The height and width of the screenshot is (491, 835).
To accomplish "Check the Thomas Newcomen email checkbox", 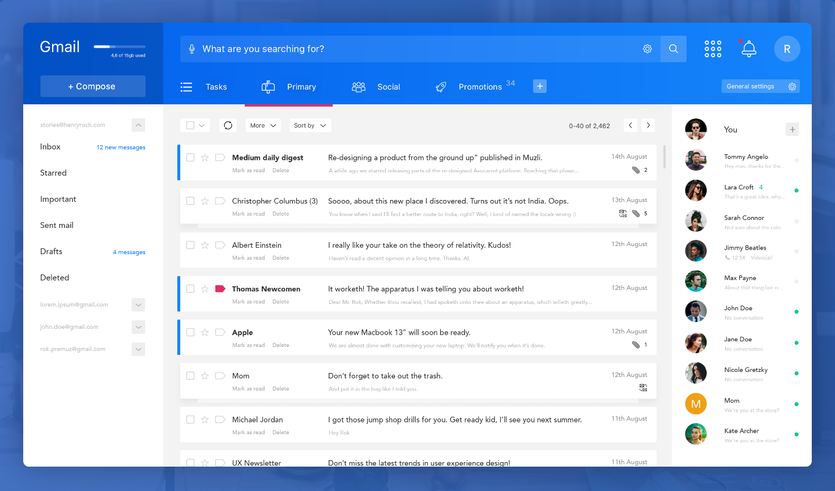I will tap(190, 289).
